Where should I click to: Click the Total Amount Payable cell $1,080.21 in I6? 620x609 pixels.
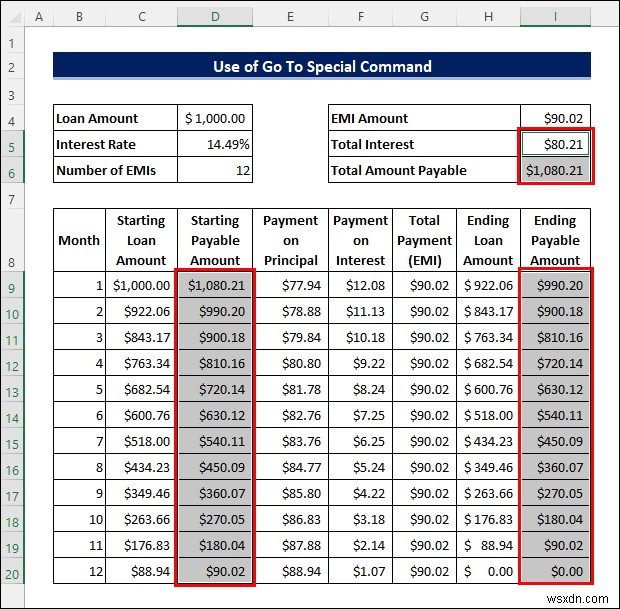coord(555,170)
